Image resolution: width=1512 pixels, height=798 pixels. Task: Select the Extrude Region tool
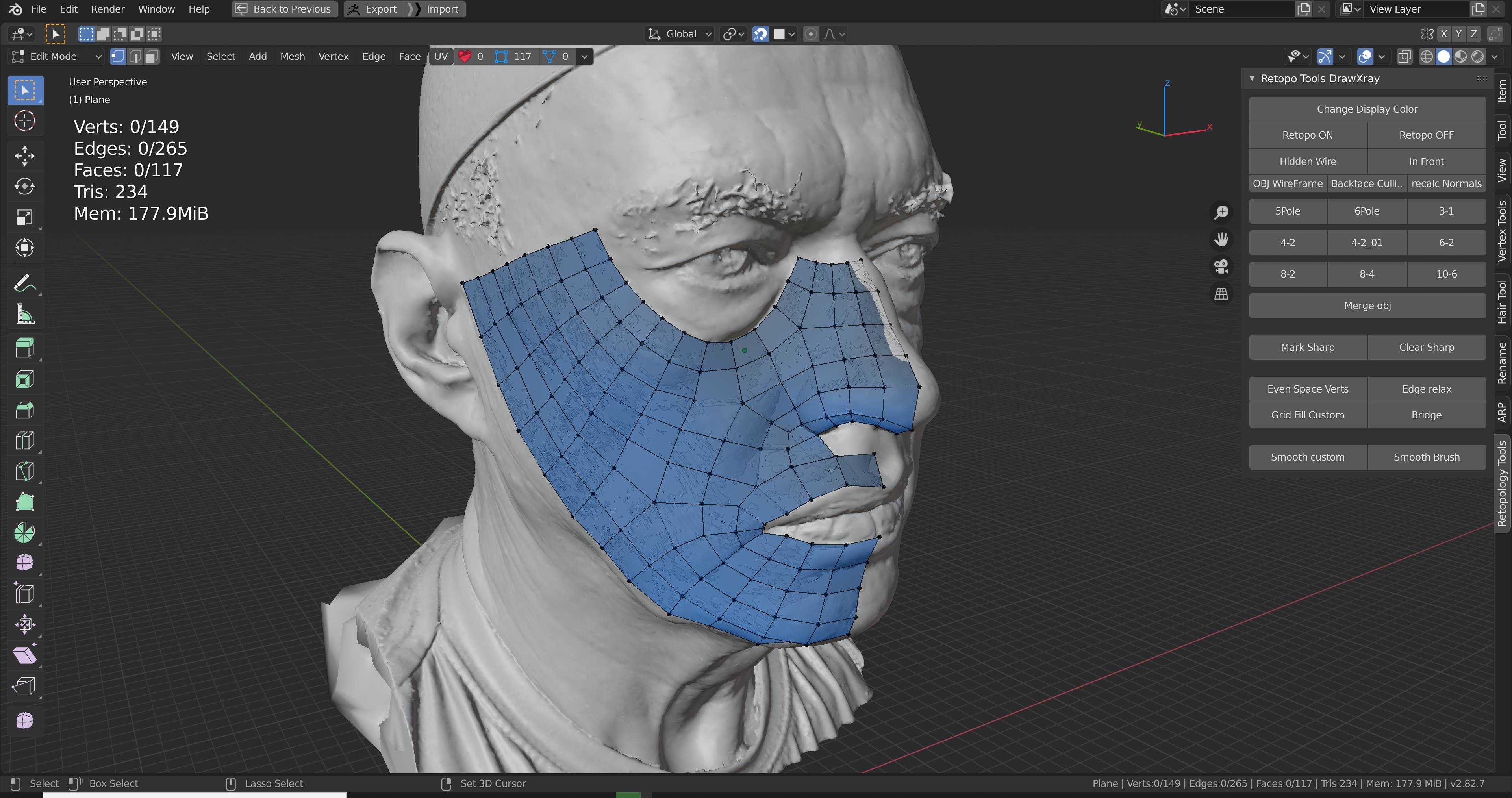point(25,348)
